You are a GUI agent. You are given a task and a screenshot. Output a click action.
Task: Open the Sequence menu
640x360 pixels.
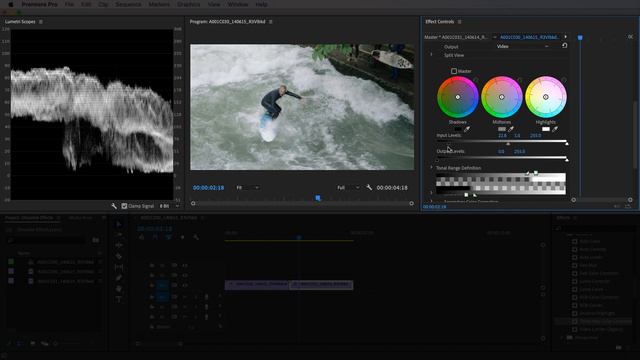[x=128, y=4]
